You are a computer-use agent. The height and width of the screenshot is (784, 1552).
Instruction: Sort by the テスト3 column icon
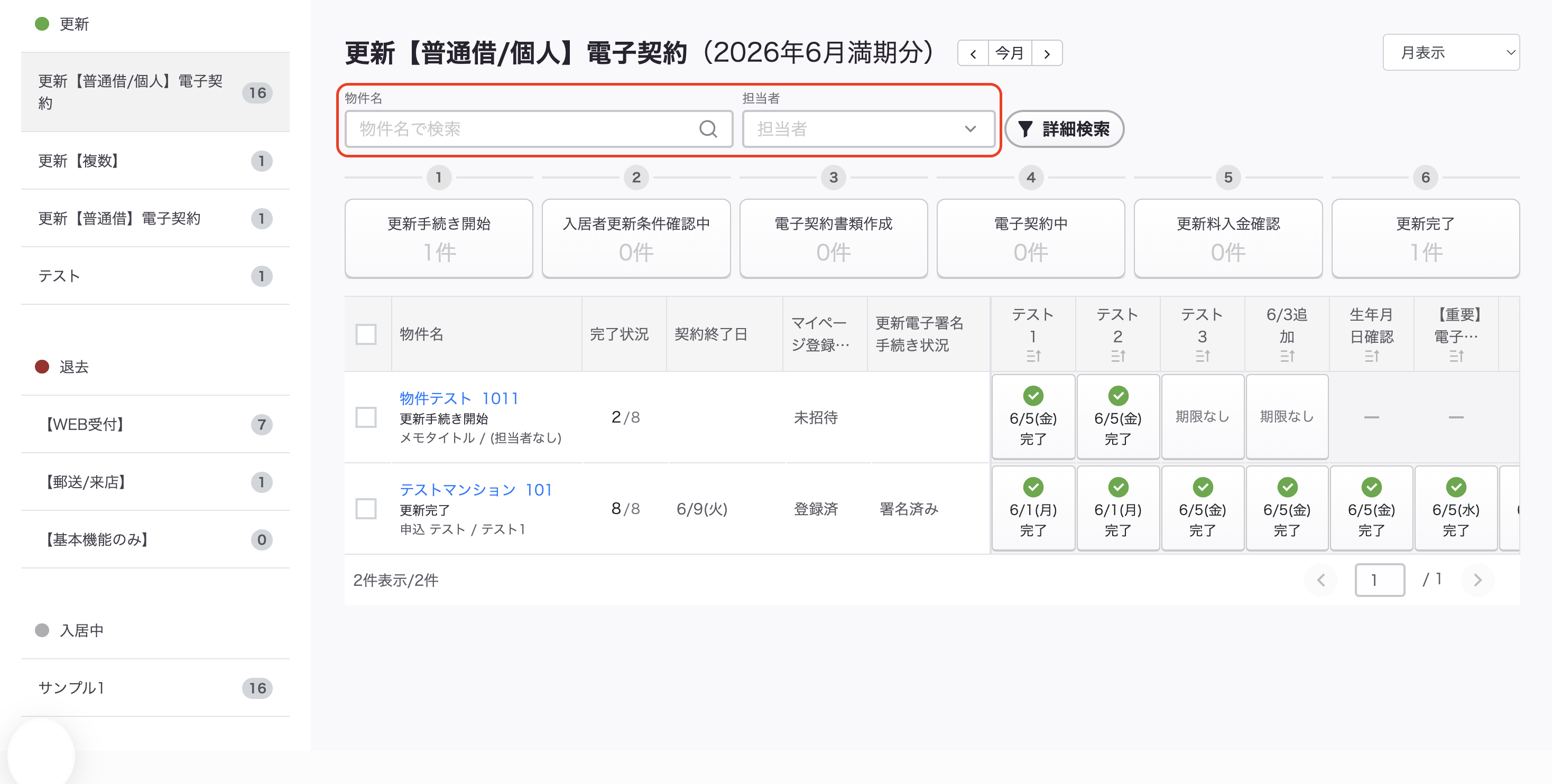[1202, 357]
